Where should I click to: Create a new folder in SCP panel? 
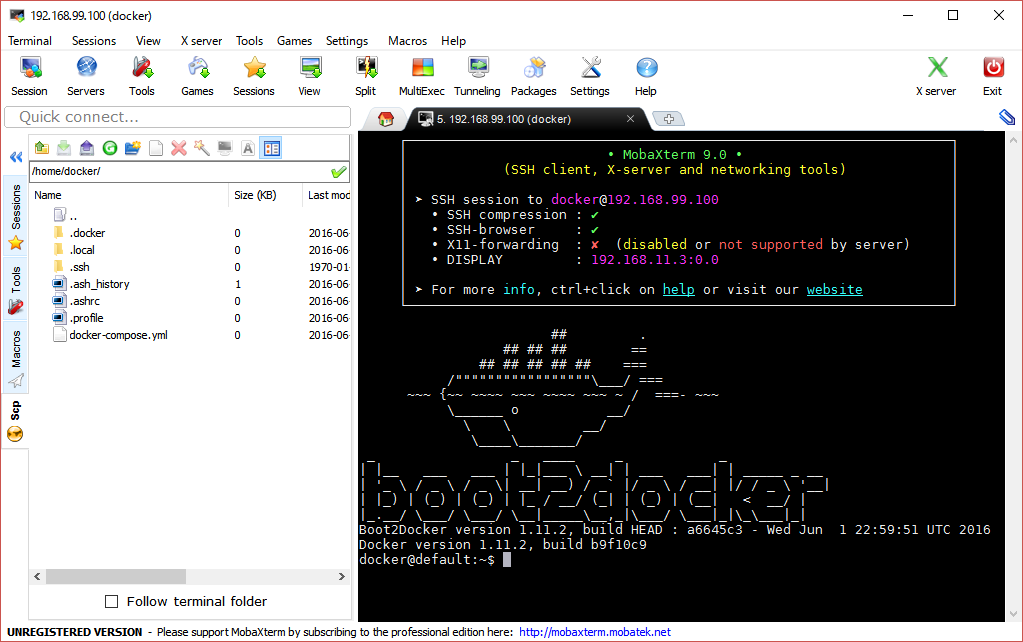click(x=133, y=147)
